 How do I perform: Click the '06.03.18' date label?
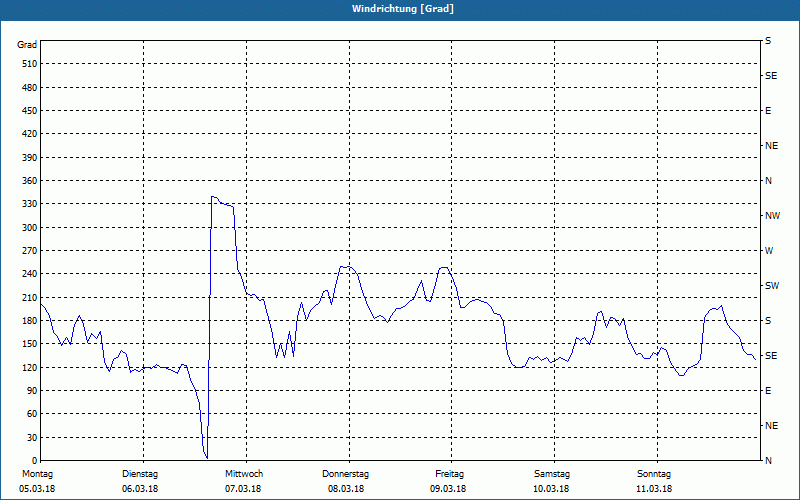click(140, 489)
